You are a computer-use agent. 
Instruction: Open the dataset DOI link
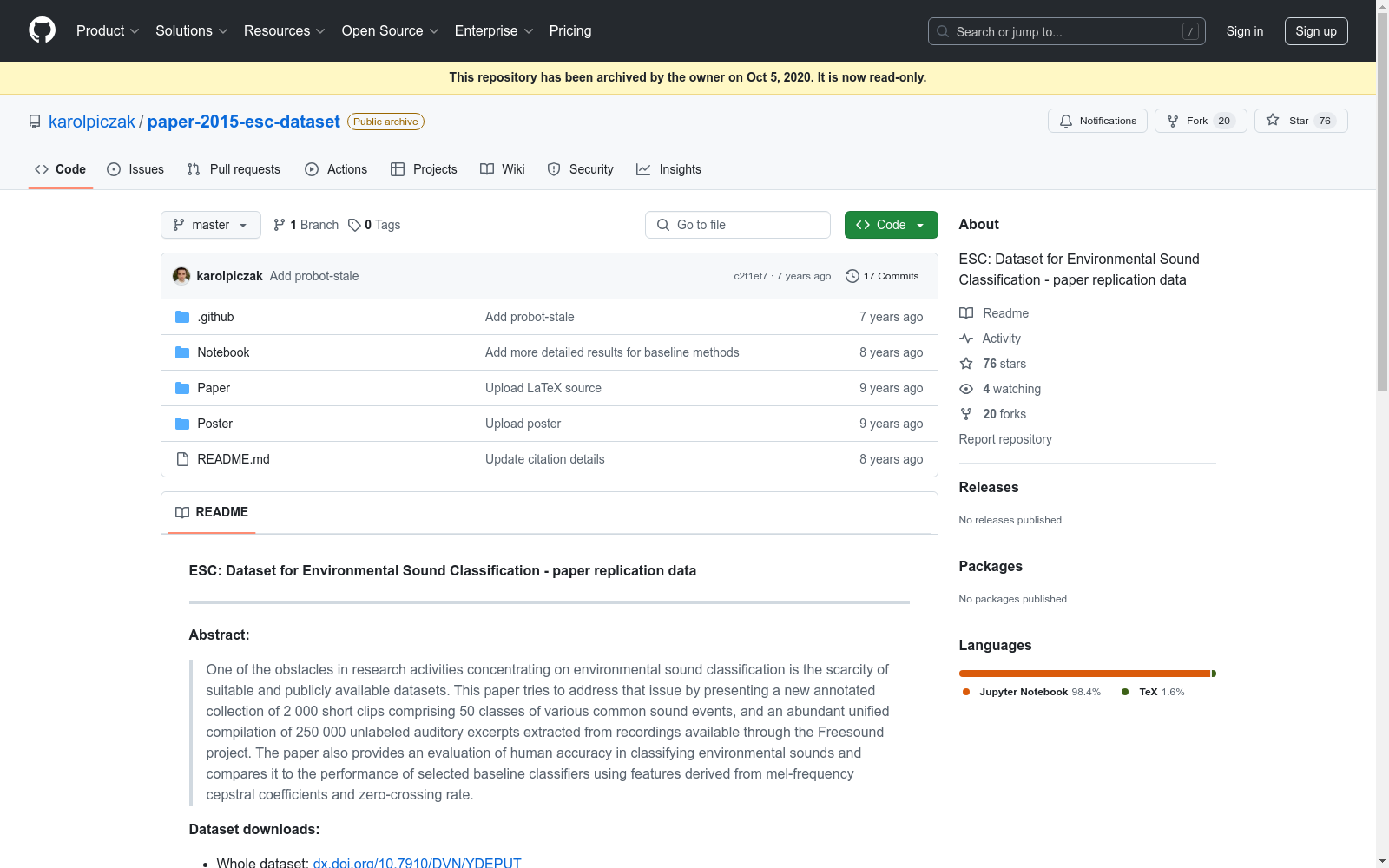[x=417, y=862]
